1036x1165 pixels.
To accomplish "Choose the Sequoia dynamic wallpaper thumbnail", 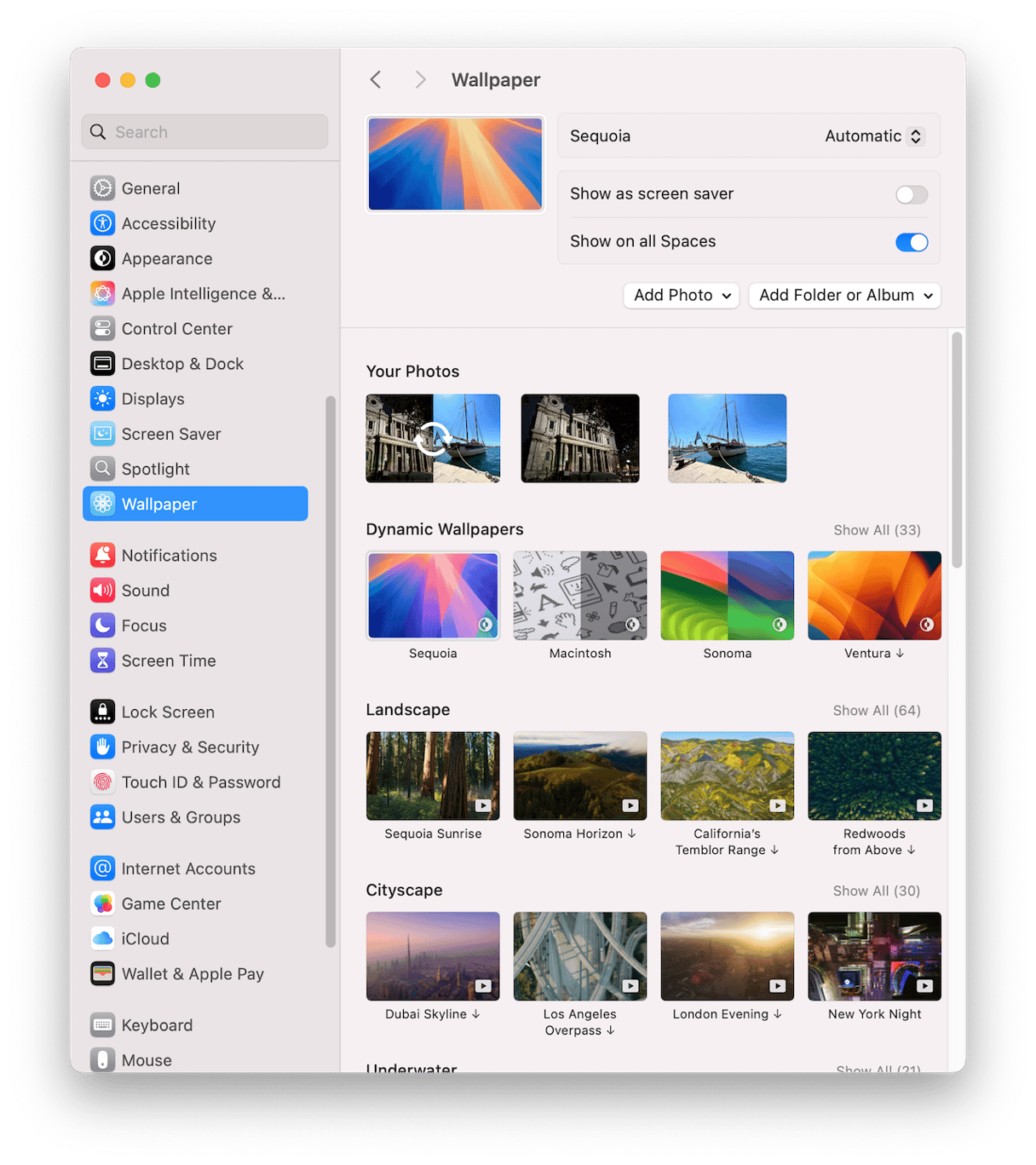I will pos(433,596).
